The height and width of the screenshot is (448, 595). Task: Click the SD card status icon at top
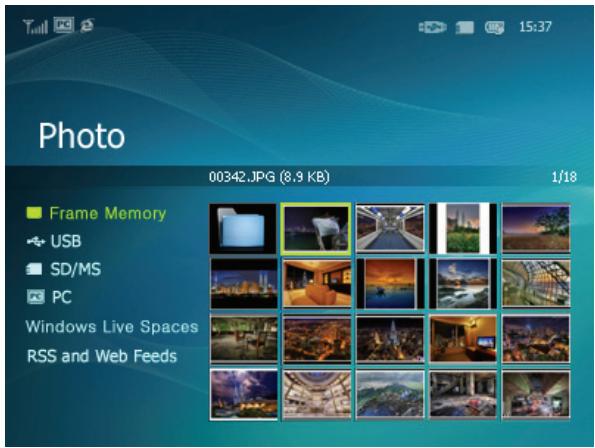click(x=465, y=27)
